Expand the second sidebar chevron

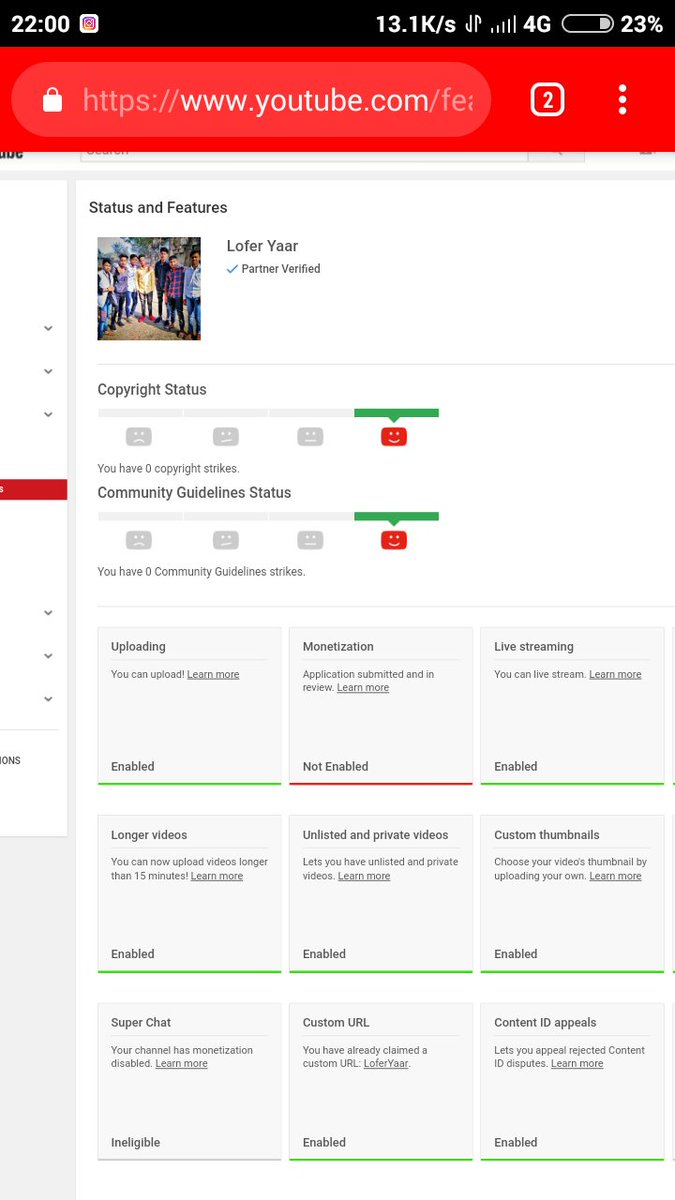(48, 371)
